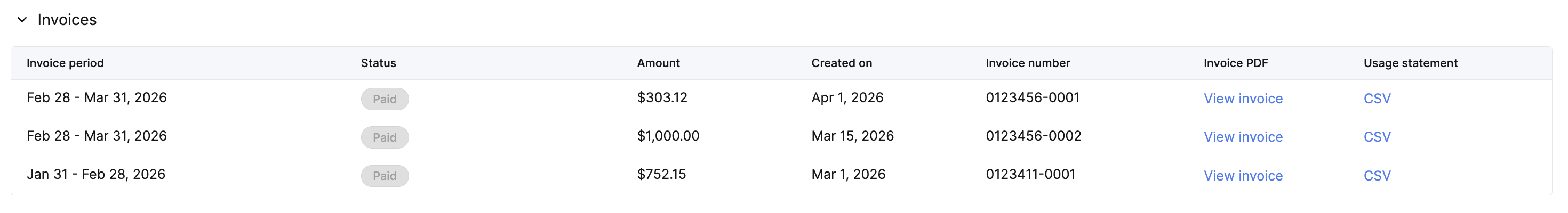Click the Created on column header
Screen dimensions: 1568x213
point(841,63)
